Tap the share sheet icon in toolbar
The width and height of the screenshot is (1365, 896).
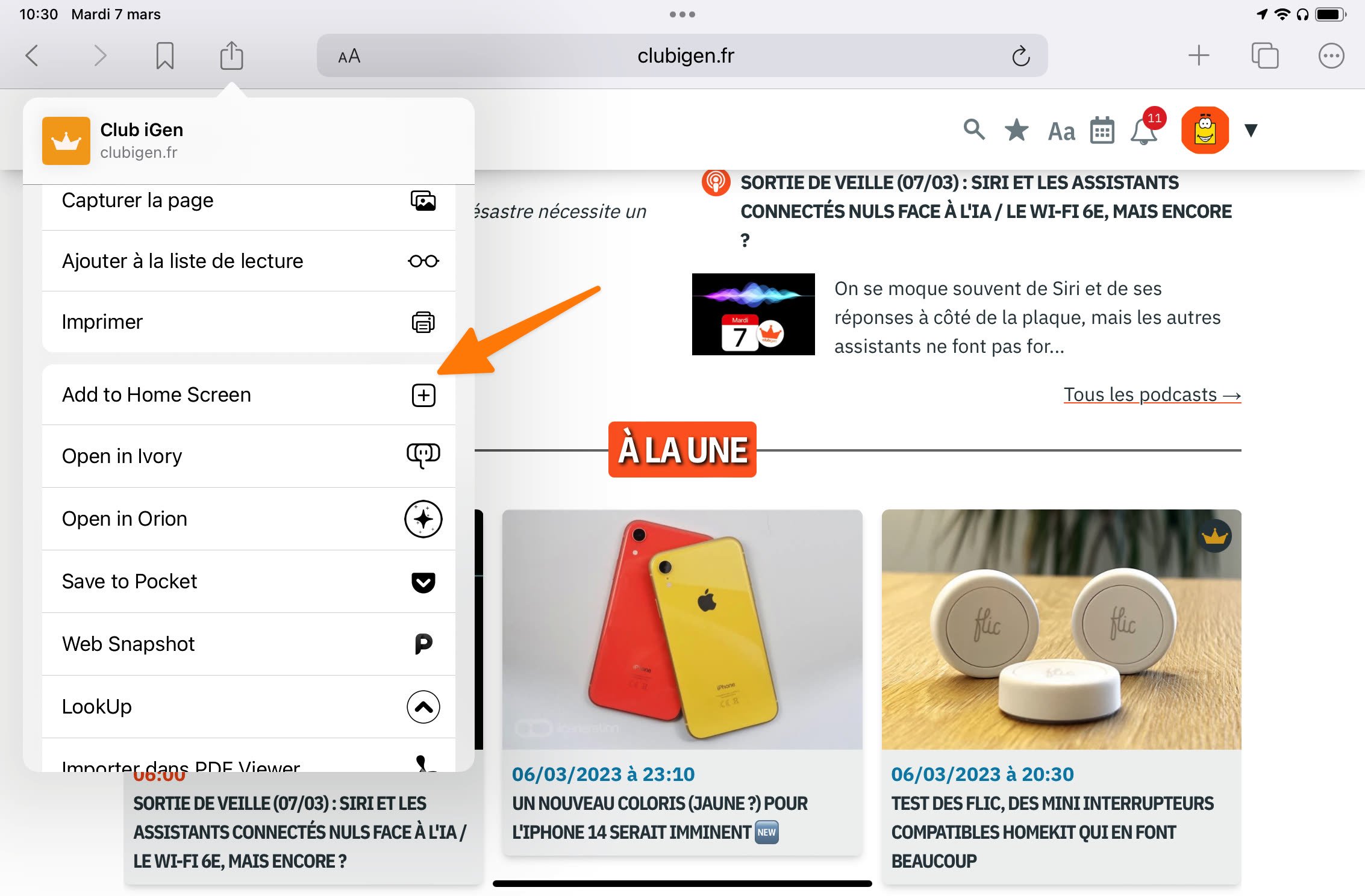point(231,55)
